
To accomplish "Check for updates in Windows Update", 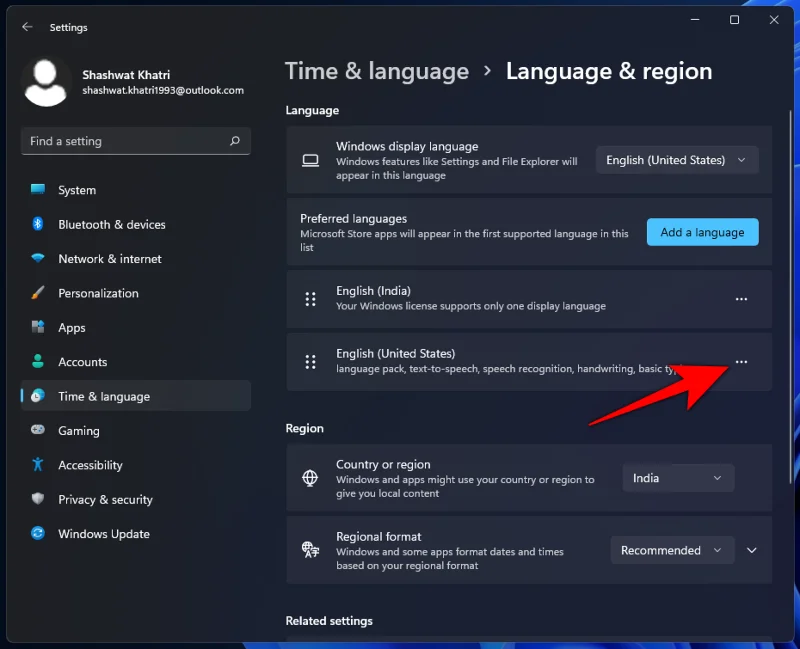I will coord(103,533).
